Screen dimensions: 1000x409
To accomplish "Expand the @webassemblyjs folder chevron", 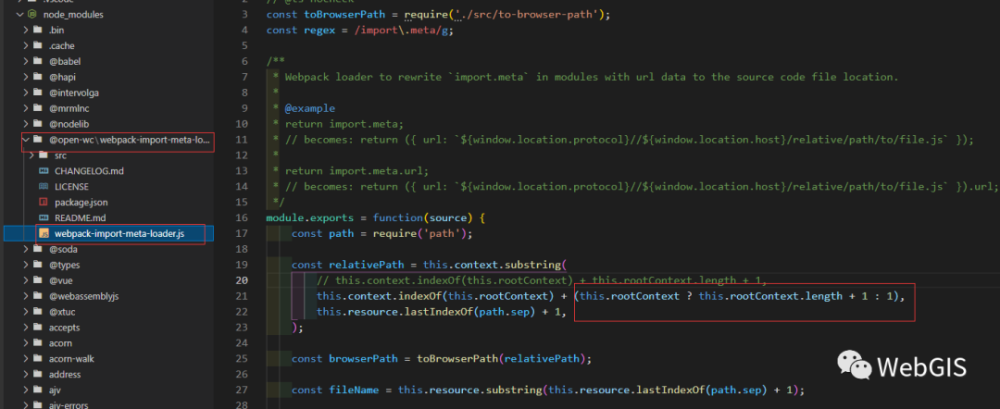I will tap(26, 296).
